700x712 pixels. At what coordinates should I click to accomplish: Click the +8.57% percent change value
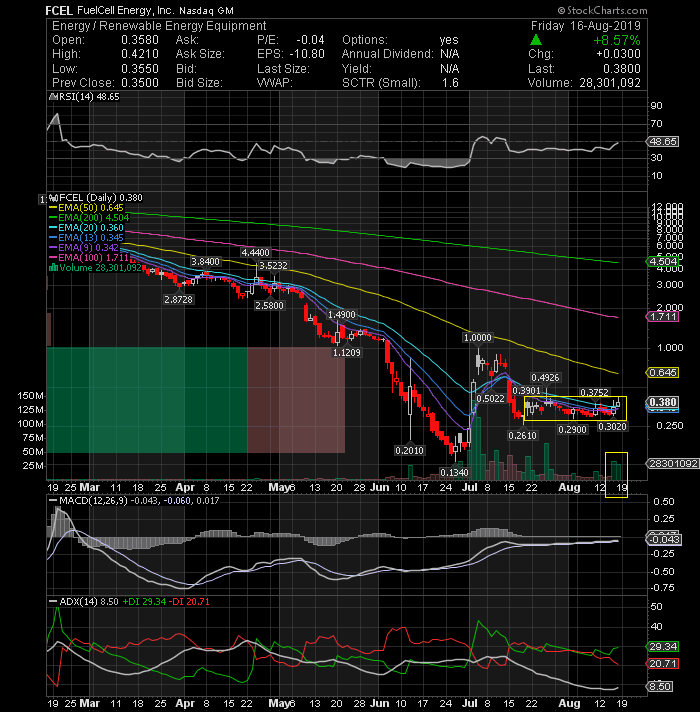pyautogui.click(x=617, y=40)
